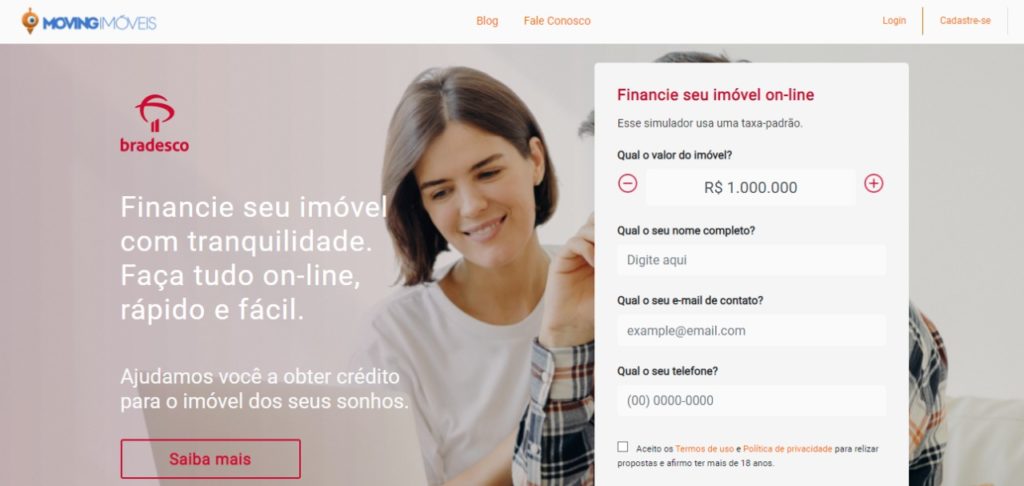
Task: Open Fale Conosco page
Action: [x=557, y=21]
